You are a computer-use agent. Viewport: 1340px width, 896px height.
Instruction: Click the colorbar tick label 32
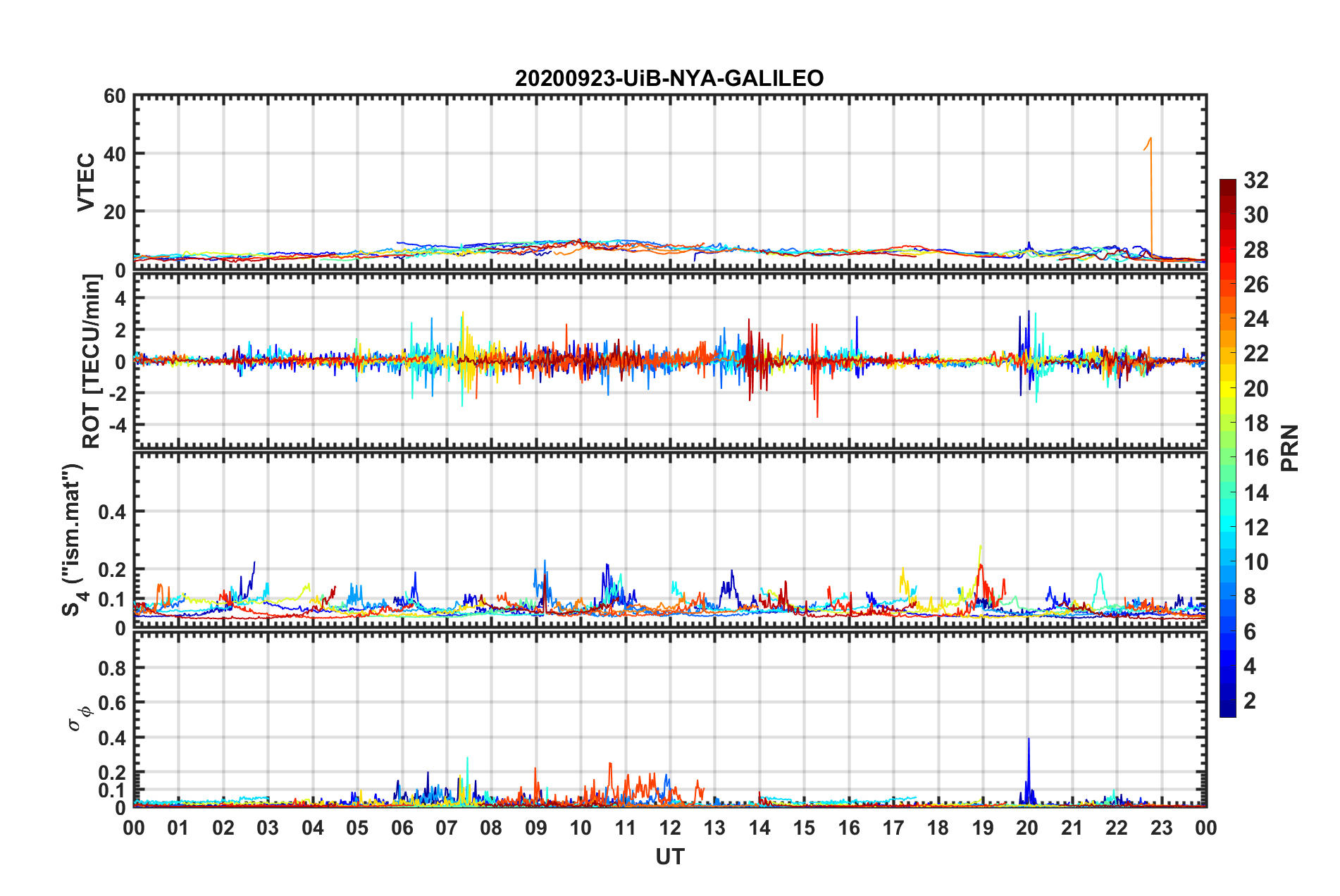(x=1255, y=180)
